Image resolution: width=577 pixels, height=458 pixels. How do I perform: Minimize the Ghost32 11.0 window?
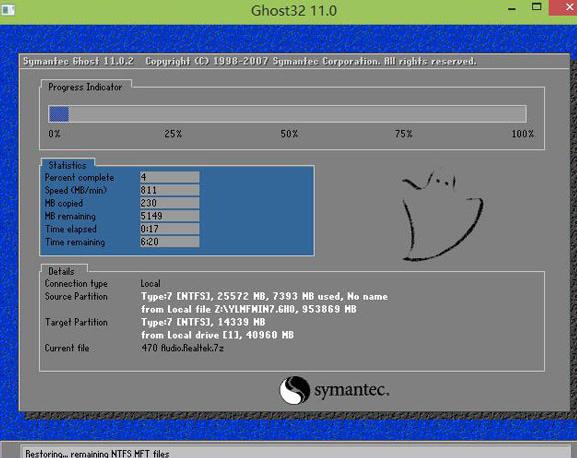click(x=512, y=9)
